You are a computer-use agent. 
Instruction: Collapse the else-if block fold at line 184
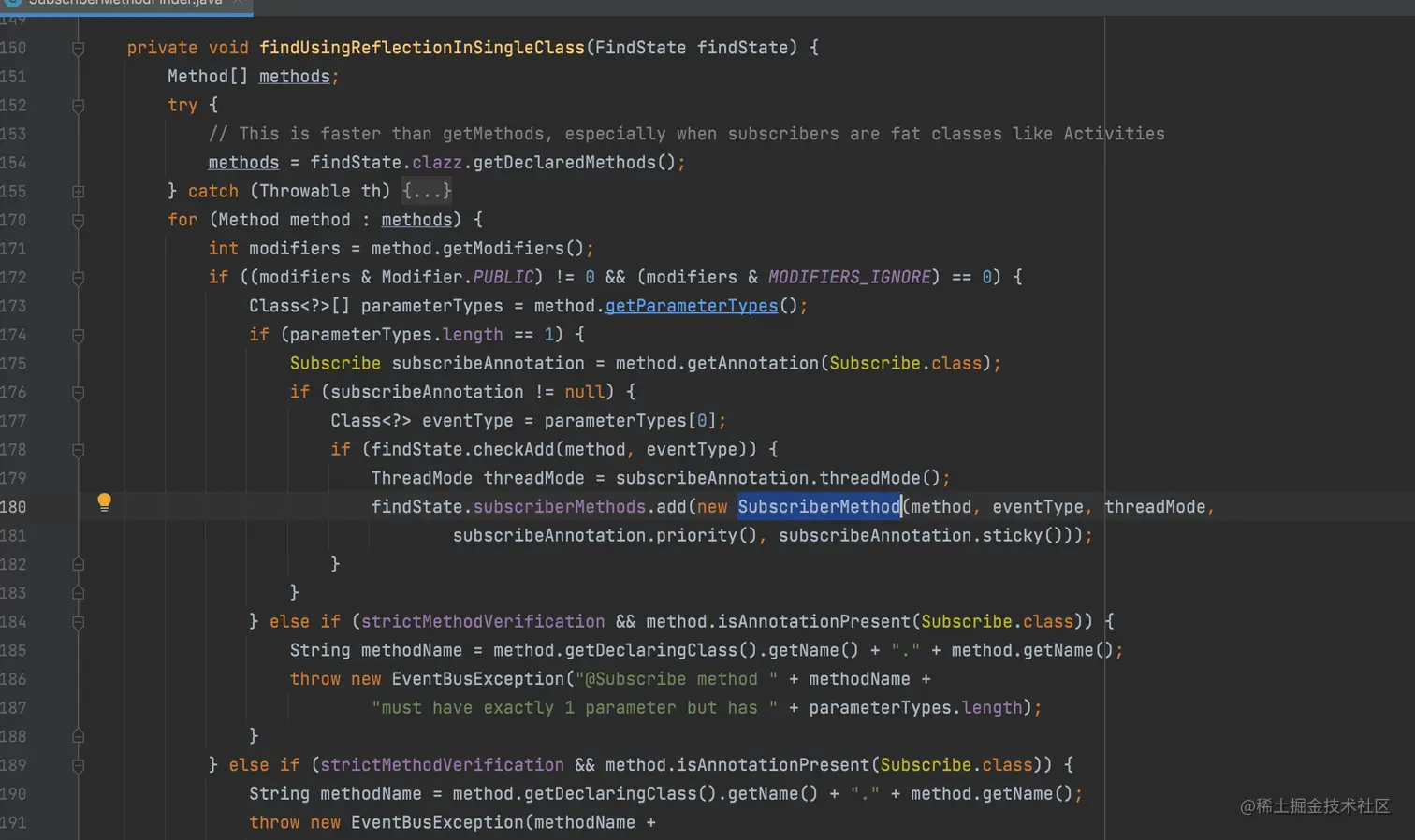click(79, 622)
